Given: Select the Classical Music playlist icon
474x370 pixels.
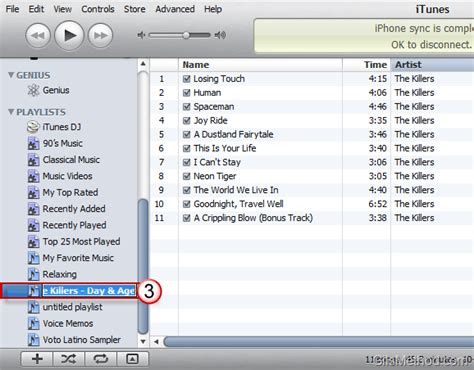Looking at the screenshot, I should 33,160.
